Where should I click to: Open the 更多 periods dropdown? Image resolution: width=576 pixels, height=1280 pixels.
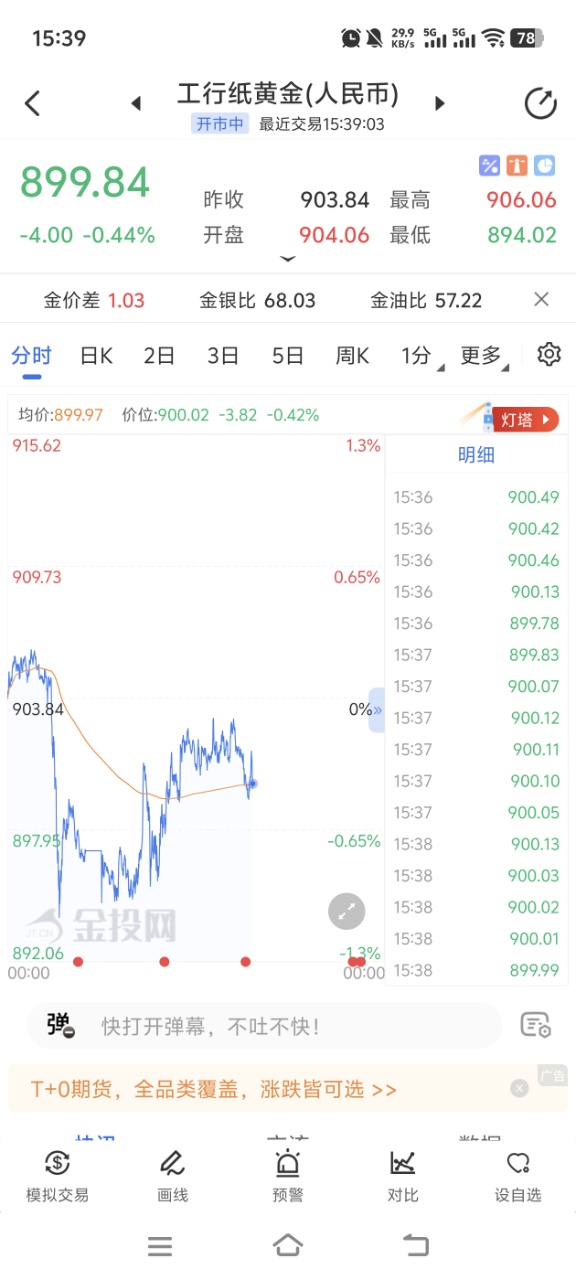click(x=484, y=356)
